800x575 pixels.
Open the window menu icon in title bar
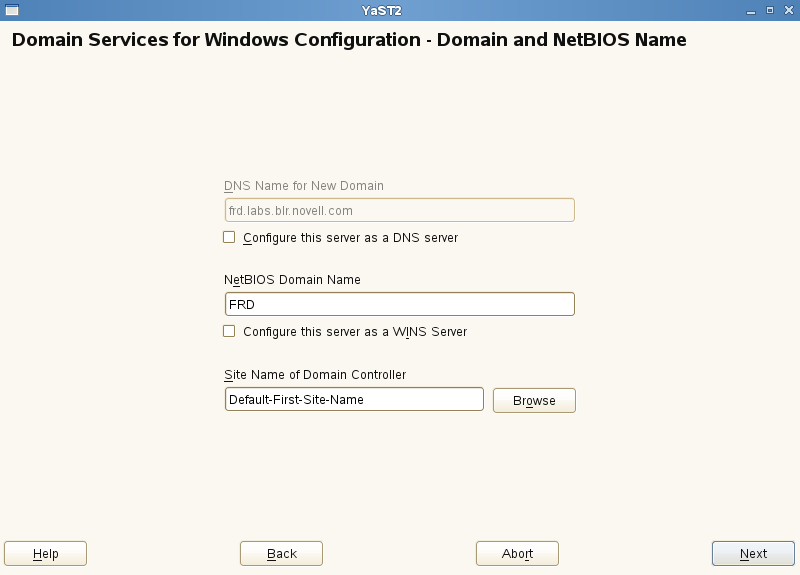pos(12,10)
